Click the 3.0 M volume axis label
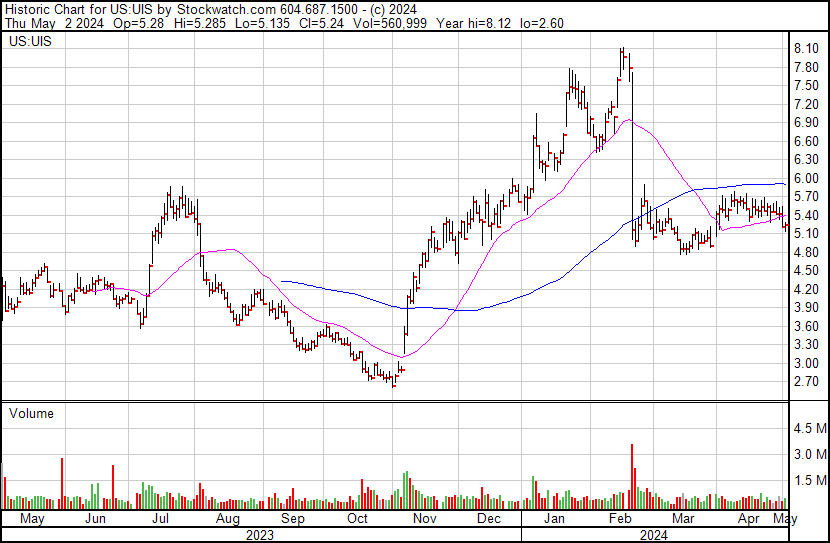This screenshot has width=830, height=543. (x=809, y=455)
